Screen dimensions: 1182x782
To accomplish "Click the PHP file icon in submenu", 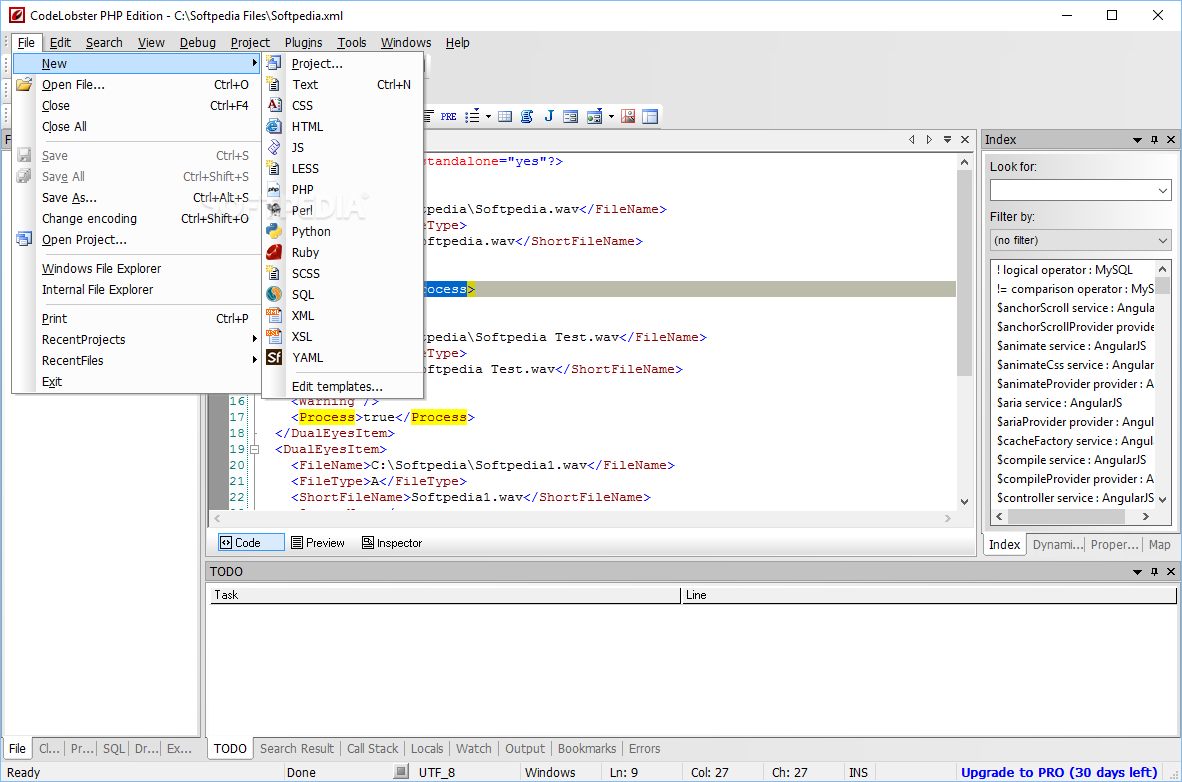I will (274, 189).
